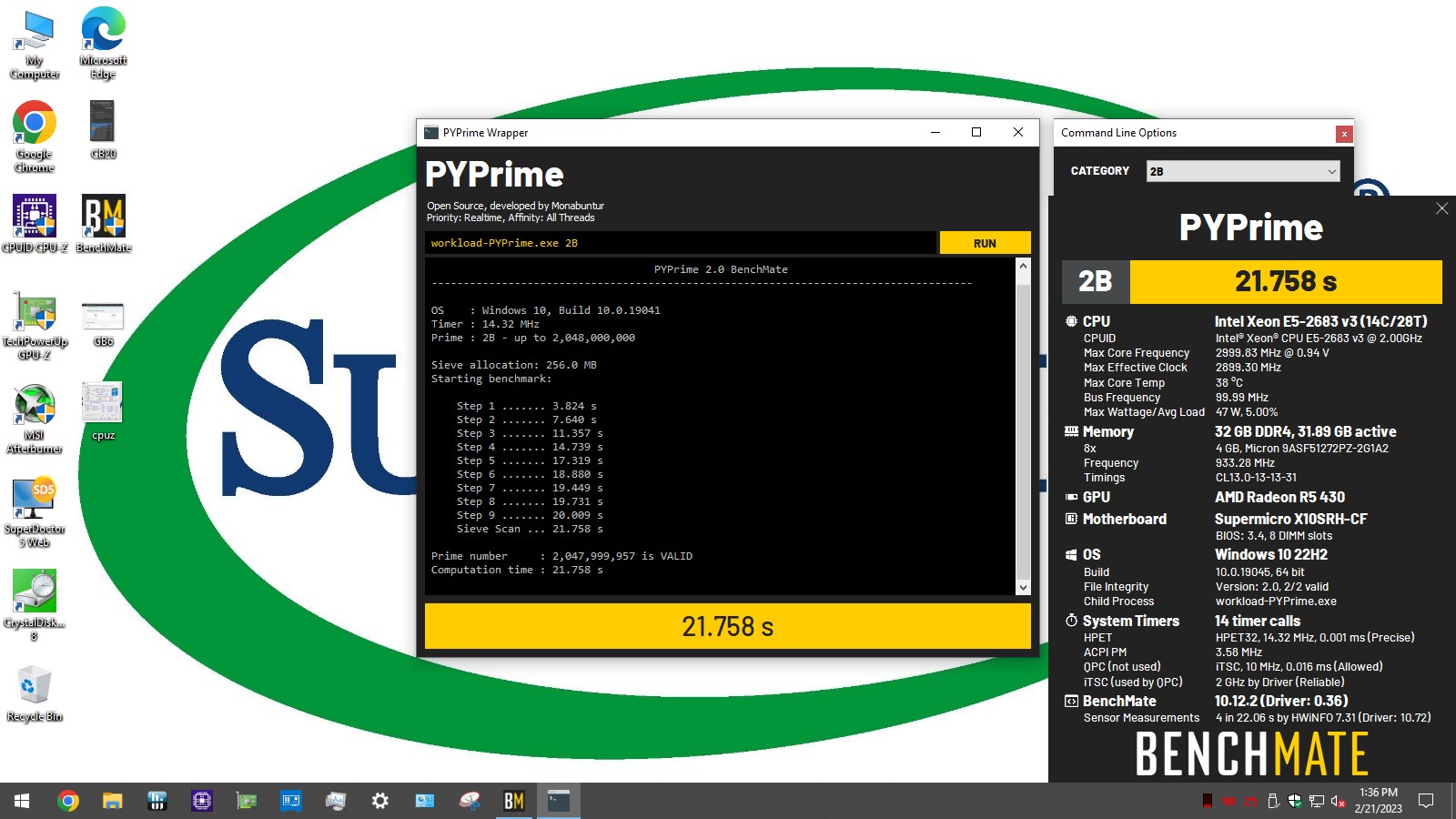Viewport: 1456px width, 819px height.
Task: Open the GB6 desktop file
Action: [103, 323]
